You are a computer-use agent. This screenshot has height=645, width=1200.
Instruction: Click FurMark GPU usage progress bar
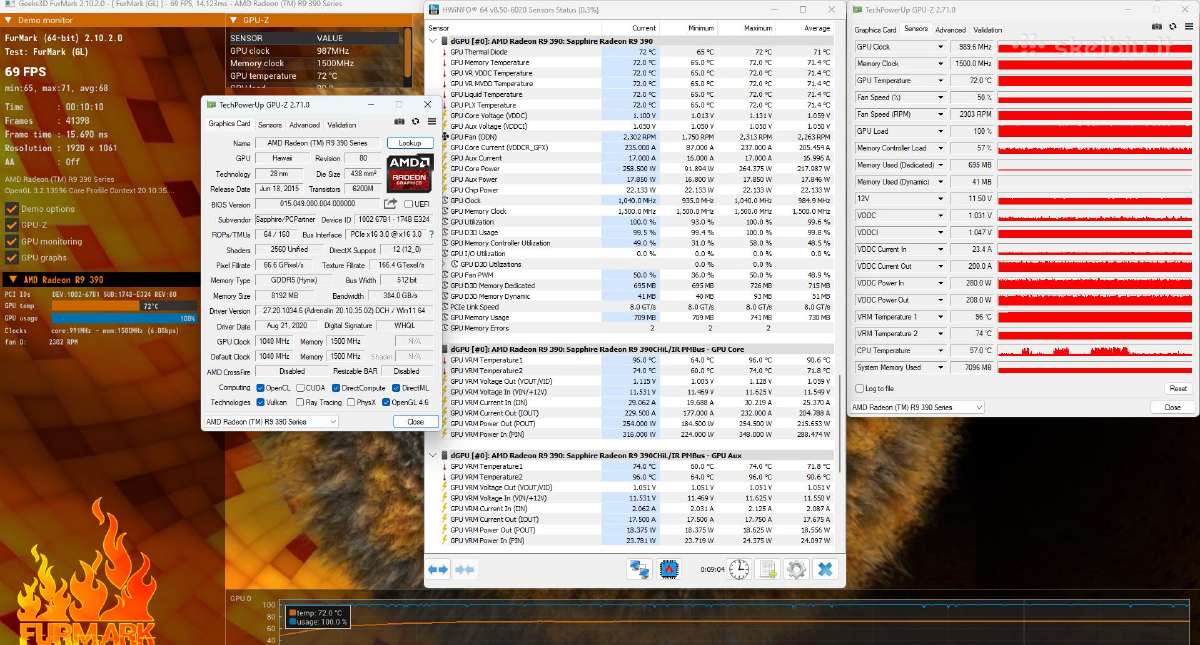[126, 318]
